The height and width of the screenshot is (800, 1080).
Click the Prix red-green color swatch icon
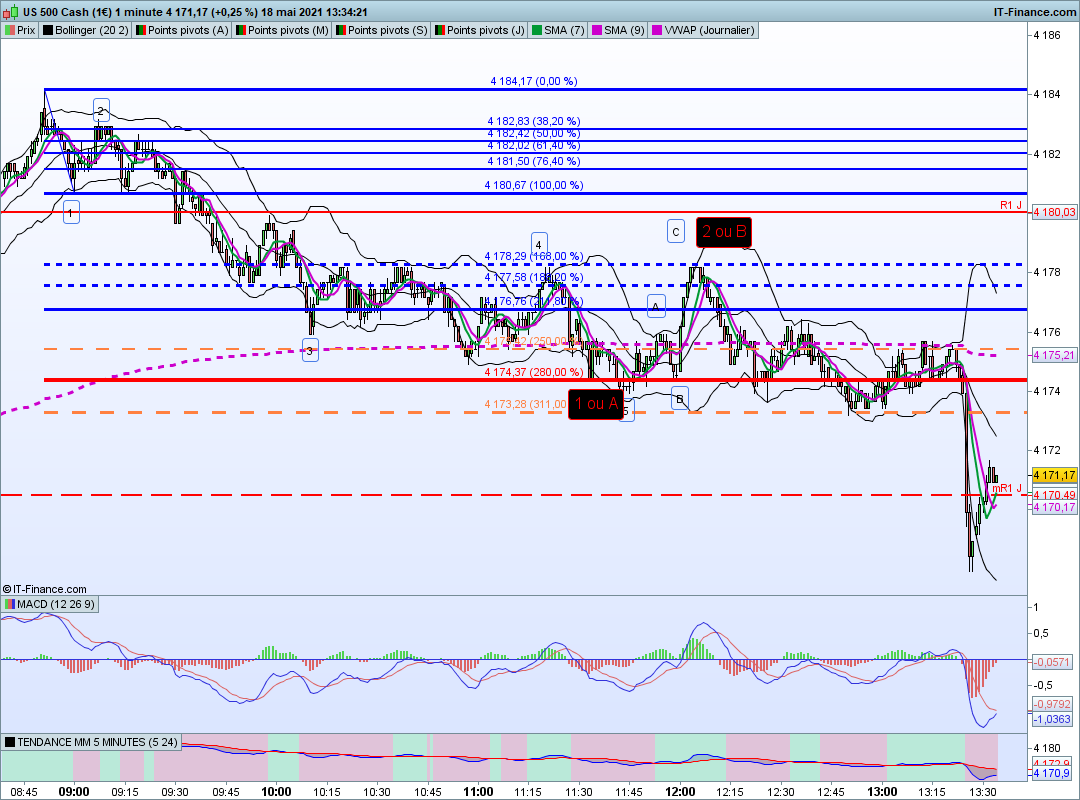[x=10, y=30]
